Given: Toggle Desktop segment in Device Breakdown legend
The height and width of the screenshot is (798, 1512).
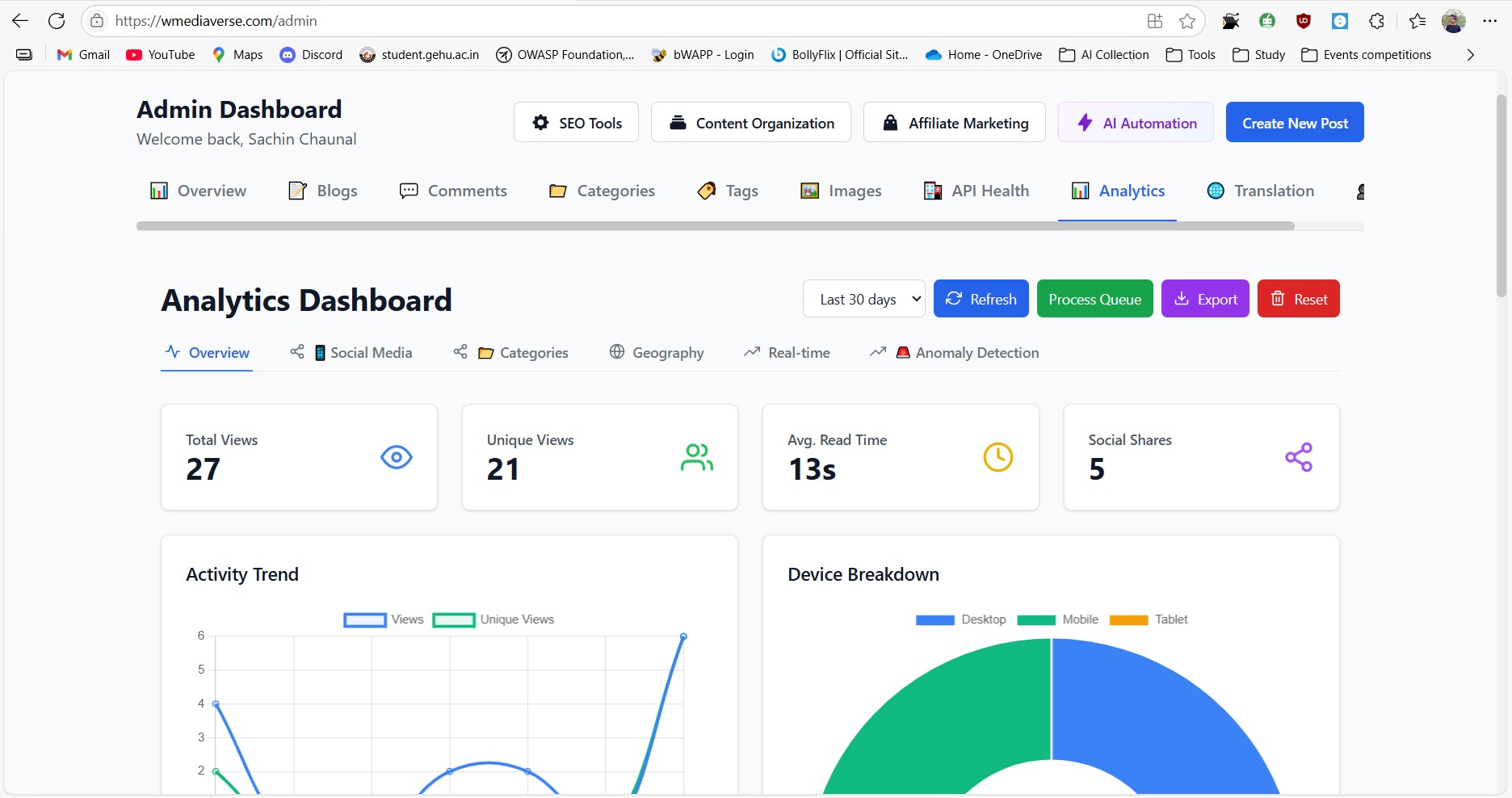Looking at the screenshot, I should pos(961,619).
